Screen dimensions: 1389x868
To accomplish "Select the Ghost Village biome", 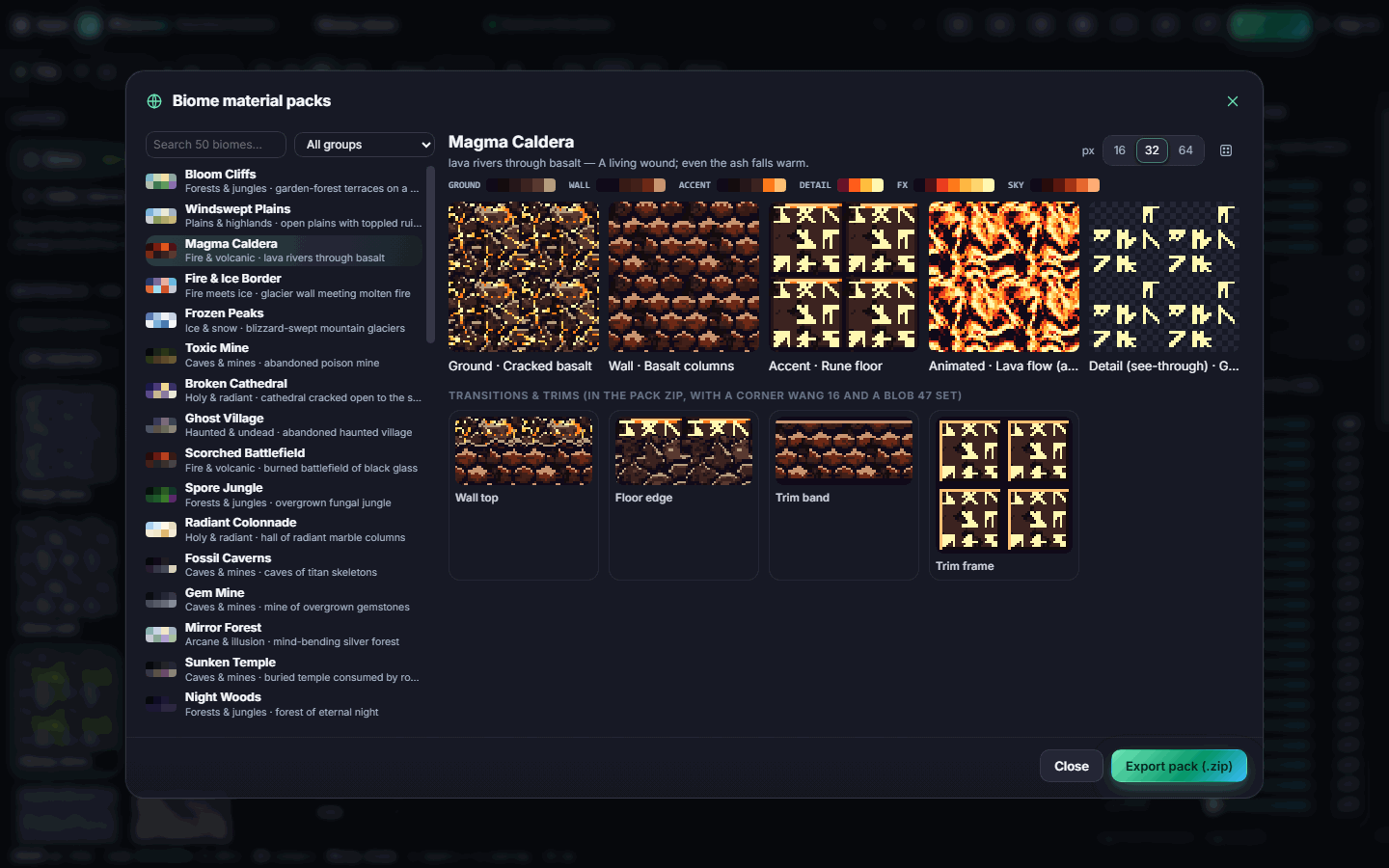I will pyautogui.click(x=284, y=425).
